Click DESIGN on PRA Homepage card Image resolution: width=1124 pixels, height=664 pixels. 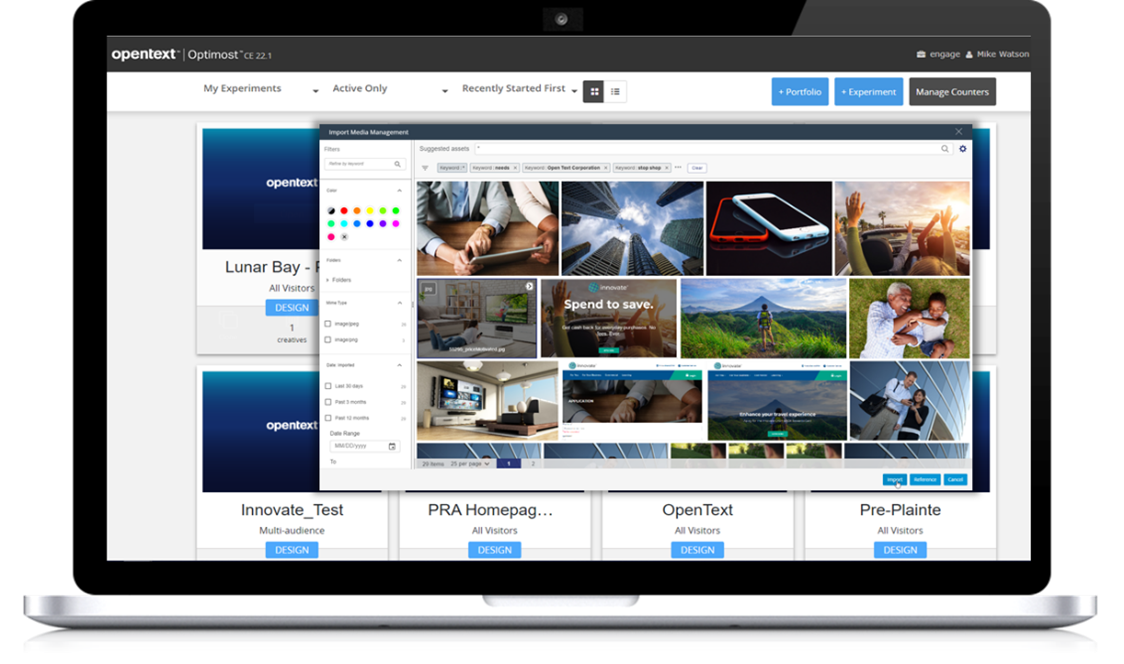[495, 550]
